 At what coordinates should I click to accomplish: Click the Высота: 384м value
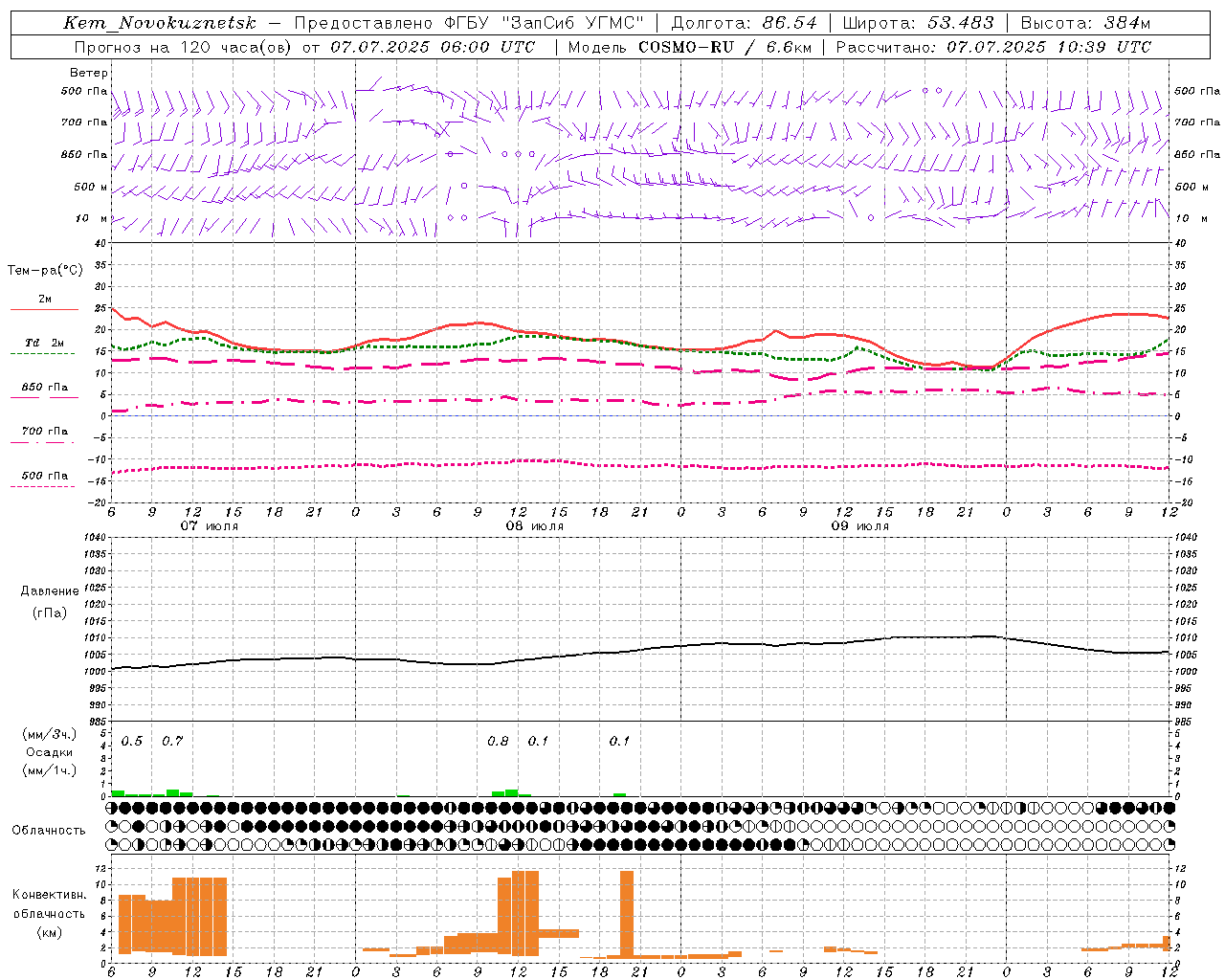pyautogui.click(x=1086, y=23)
